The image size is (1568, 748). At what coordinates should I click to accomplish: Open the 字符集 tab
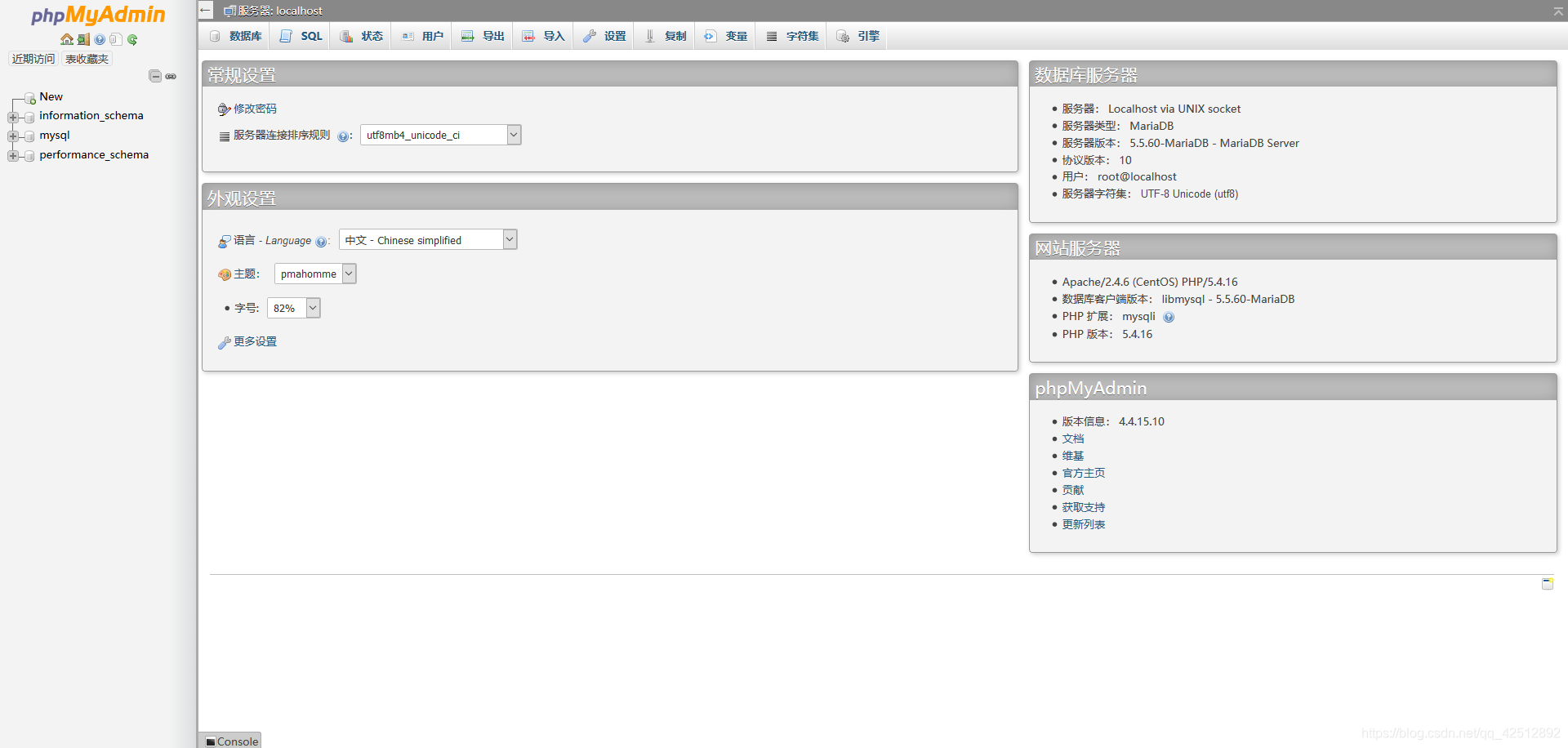pos(792,36)
